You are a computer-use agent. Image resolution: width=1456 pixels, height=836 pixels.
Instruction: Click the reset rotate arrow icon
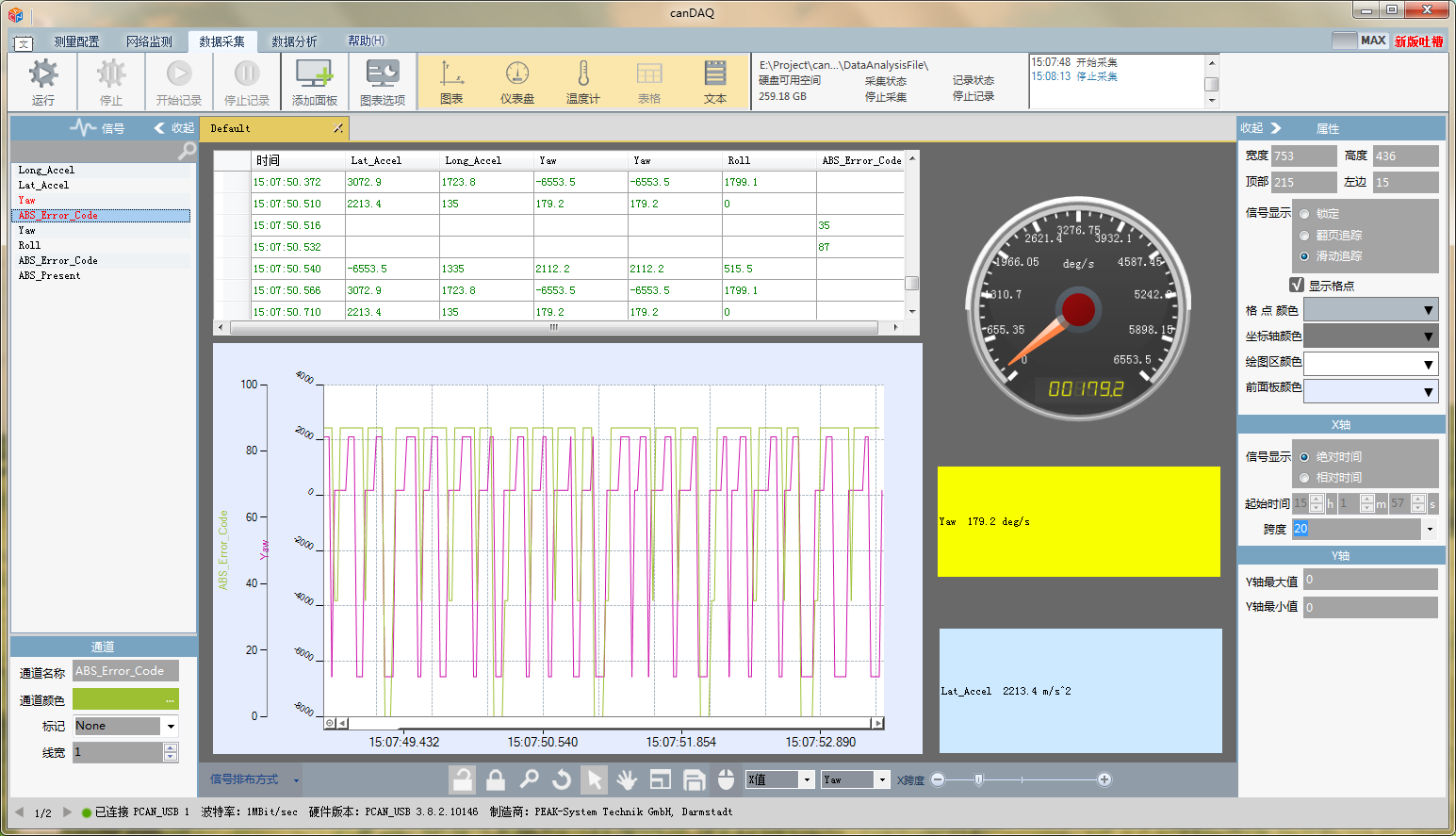pyautogui.click(x=562, y=779)
